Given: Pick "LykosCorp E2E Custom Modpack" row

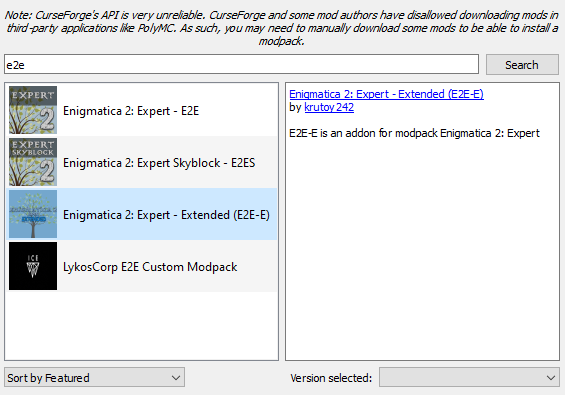Looking at the screenshot, I should point(142,266).
